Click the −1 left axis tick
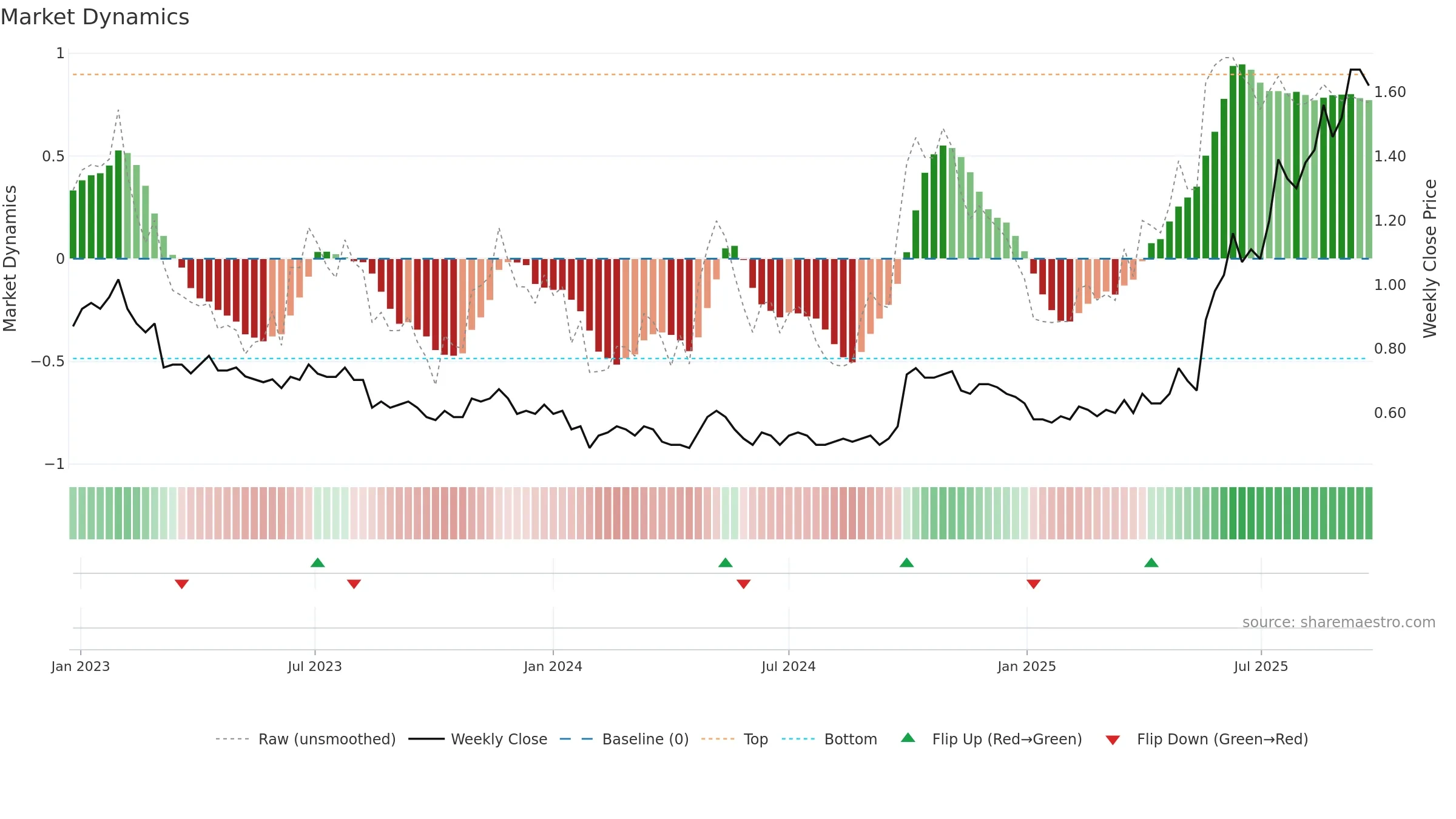The image size is (1456, 819). click(54, 464)
